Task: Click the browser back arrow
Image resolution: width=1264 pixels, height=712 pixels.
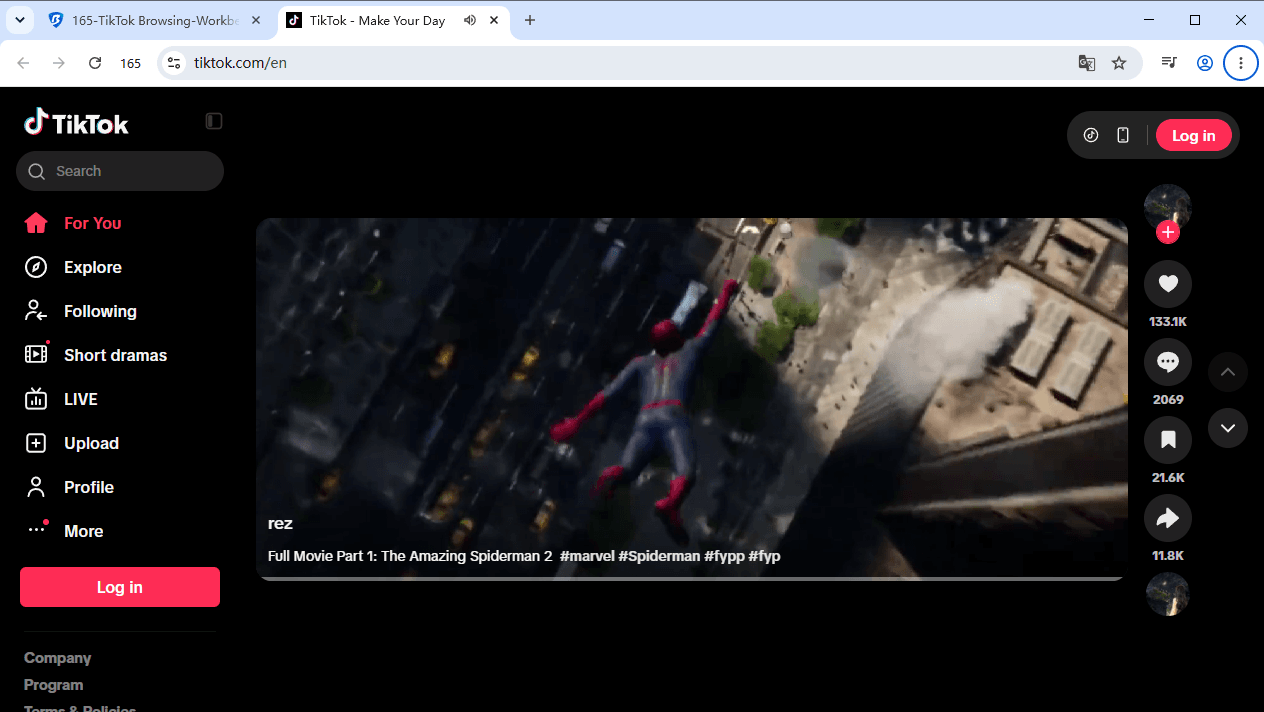Action: [x=23, y=63]
